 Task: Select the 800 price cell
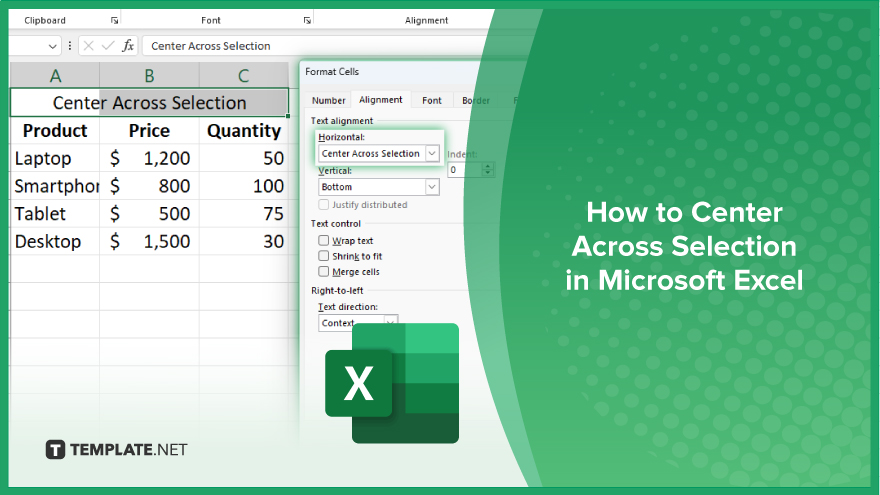(149, 186)
